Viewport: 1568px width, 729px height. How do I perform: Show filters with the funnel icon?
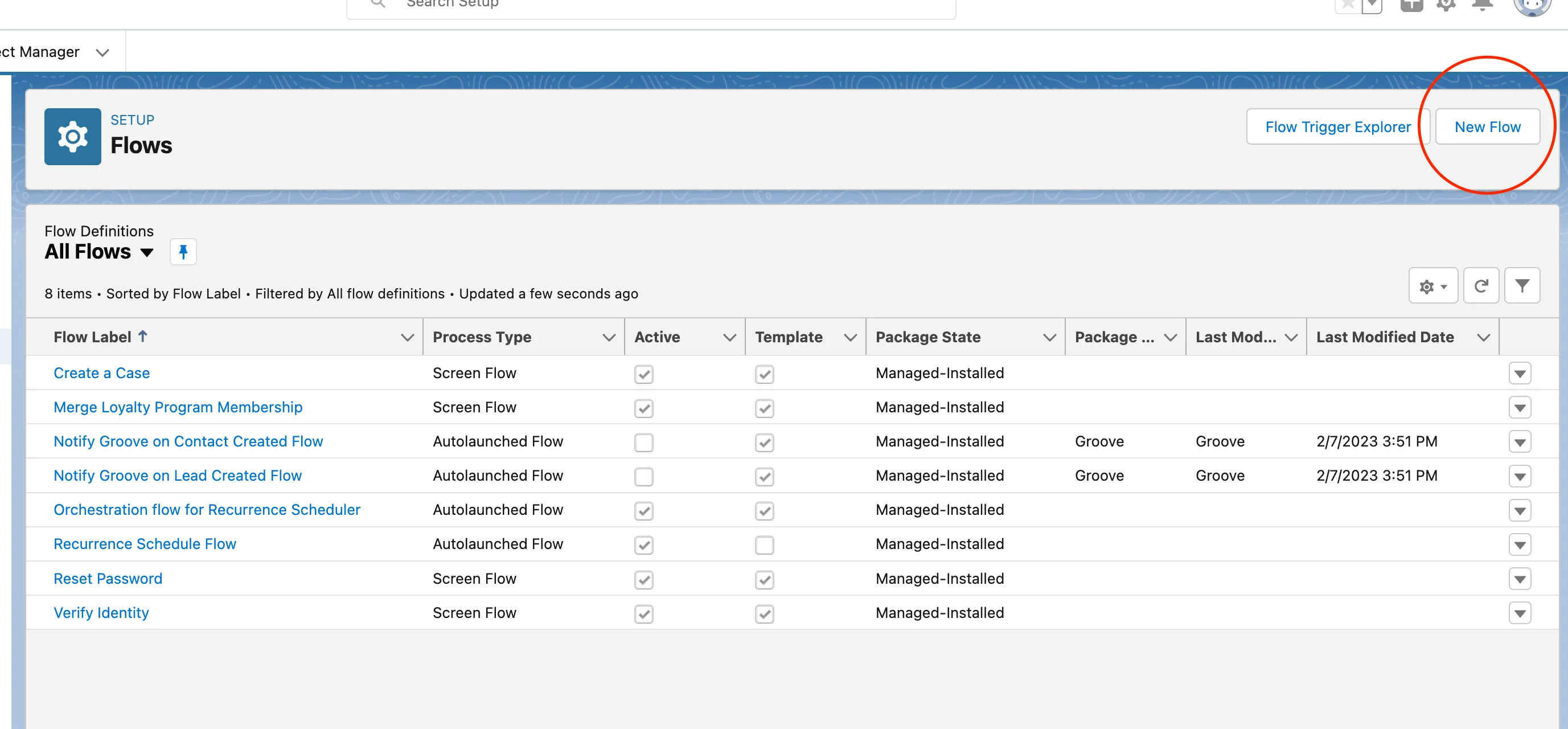(1522, 286)
